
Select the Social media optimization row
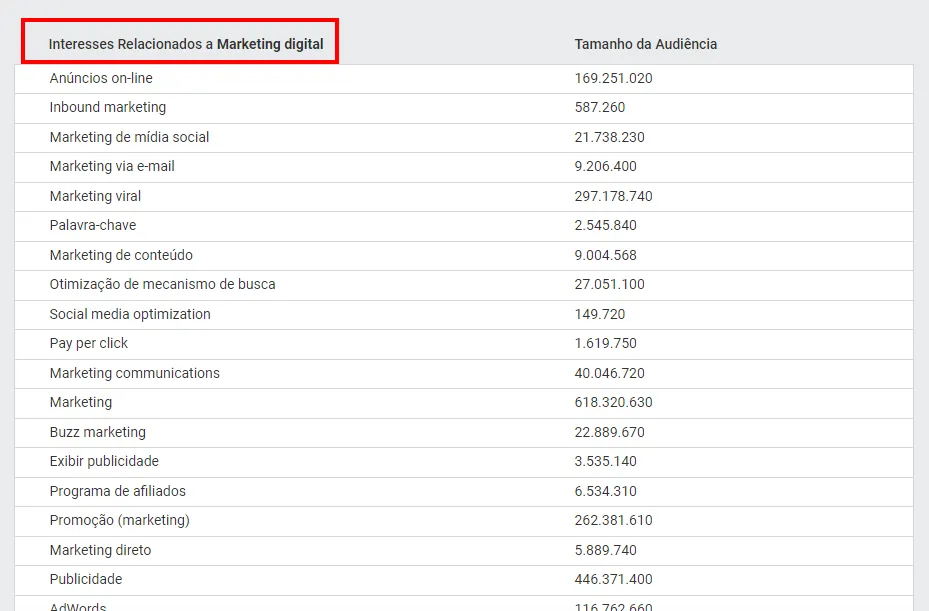point(130,314)
